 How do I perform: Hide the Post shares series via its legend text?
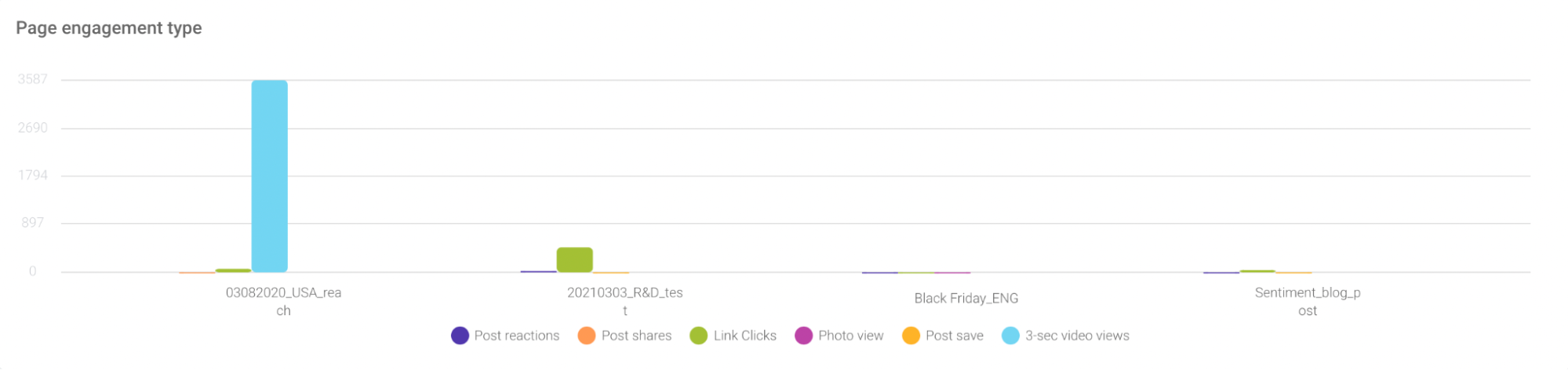pyautogui.click(x=636, y=336)
